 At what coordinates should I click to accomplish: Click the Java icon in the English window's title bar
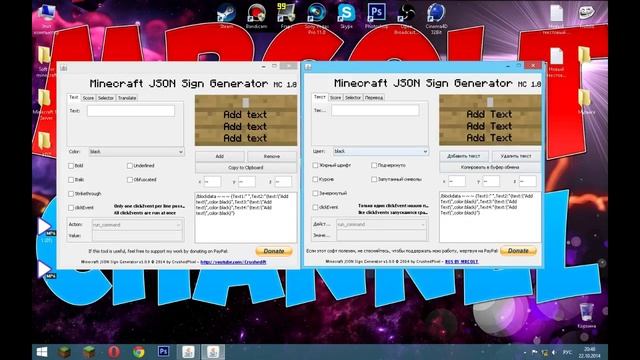(64, 68)
